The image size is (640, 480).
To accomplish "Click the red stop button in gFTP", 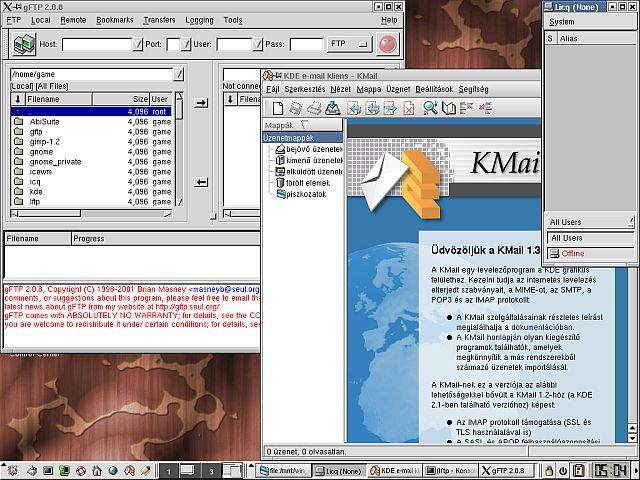I will pos(387,44).
